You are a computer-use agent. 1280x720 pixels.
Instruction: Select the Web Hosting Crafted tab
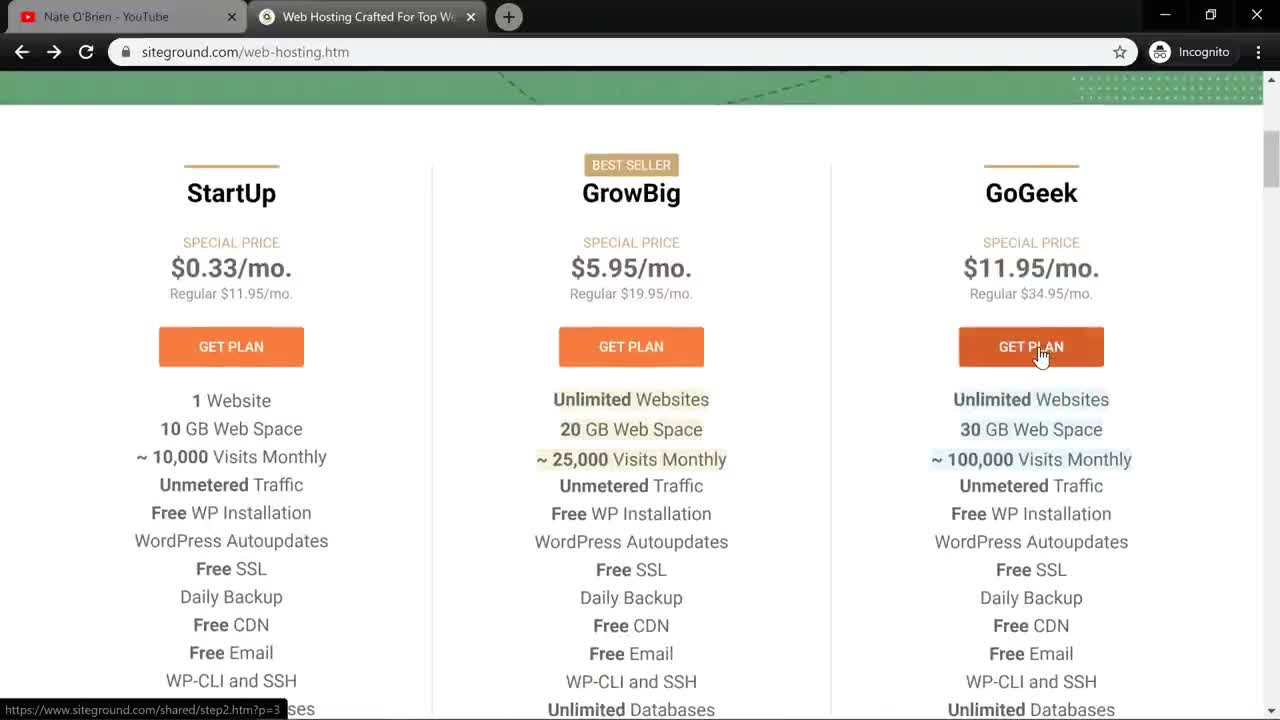tap(366, 17)
